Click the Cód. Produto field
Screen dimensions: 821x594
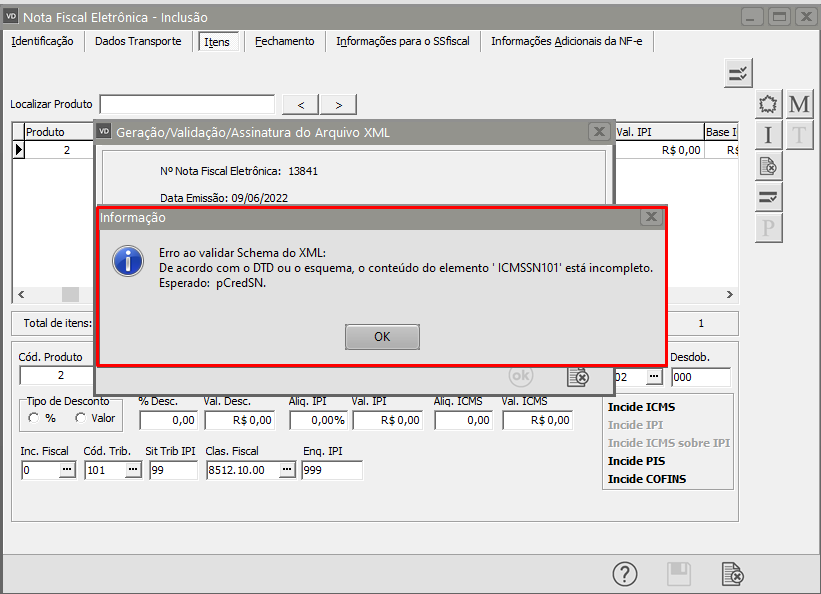pos(56,375)
